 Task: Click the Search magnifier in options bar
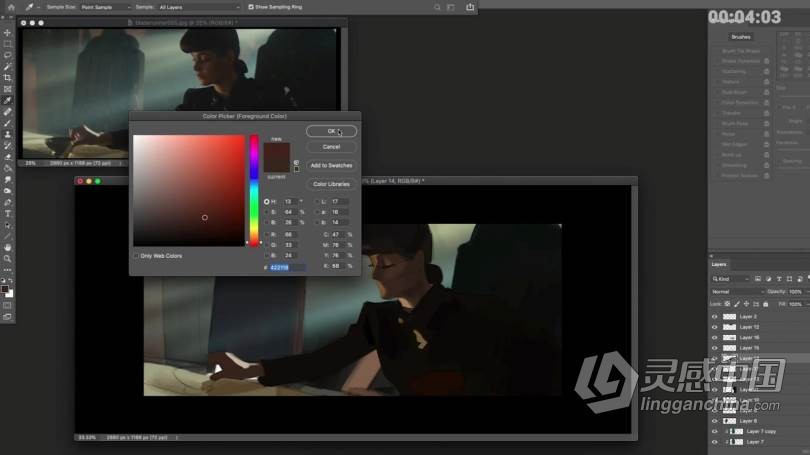437,7
